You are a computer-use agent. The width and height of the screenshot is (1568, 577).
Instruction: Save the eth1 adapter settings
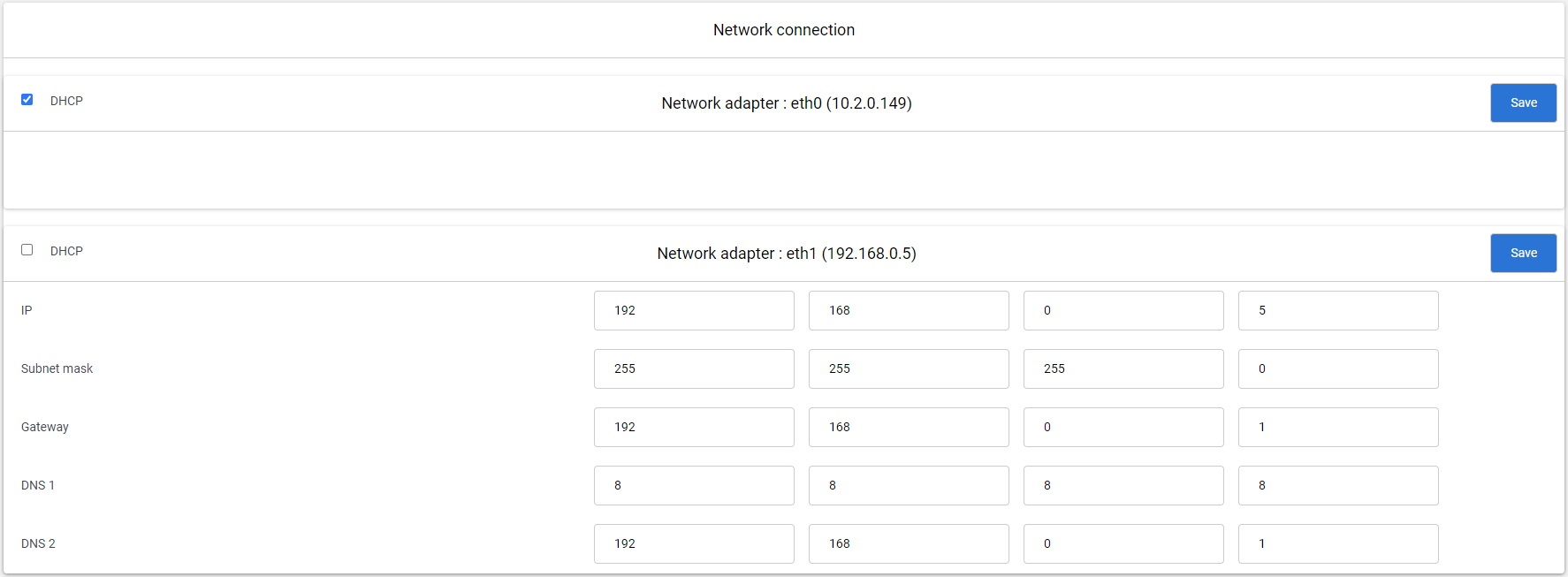[1523, 253]
